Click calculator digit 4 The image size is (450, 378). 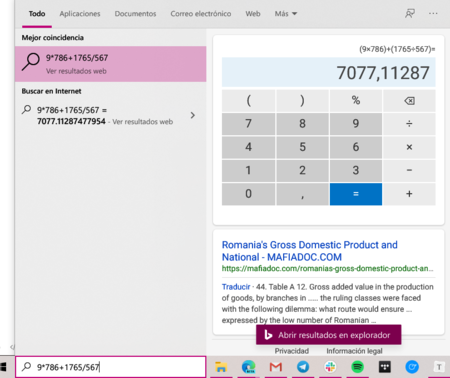pyautogui.click(x=249, y=147)
